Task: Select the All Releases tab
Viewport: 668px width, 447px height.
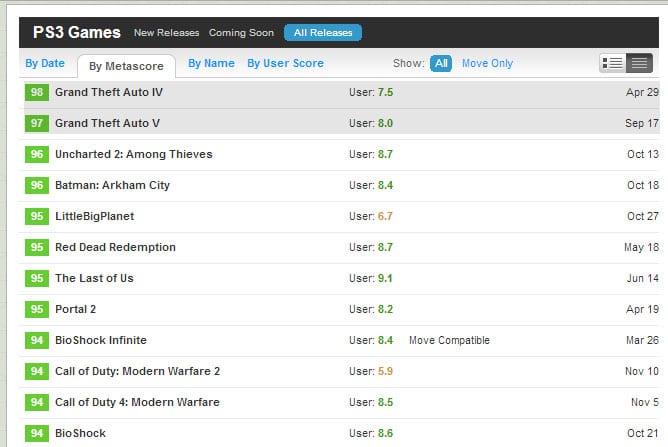Action: click(323, 33)
